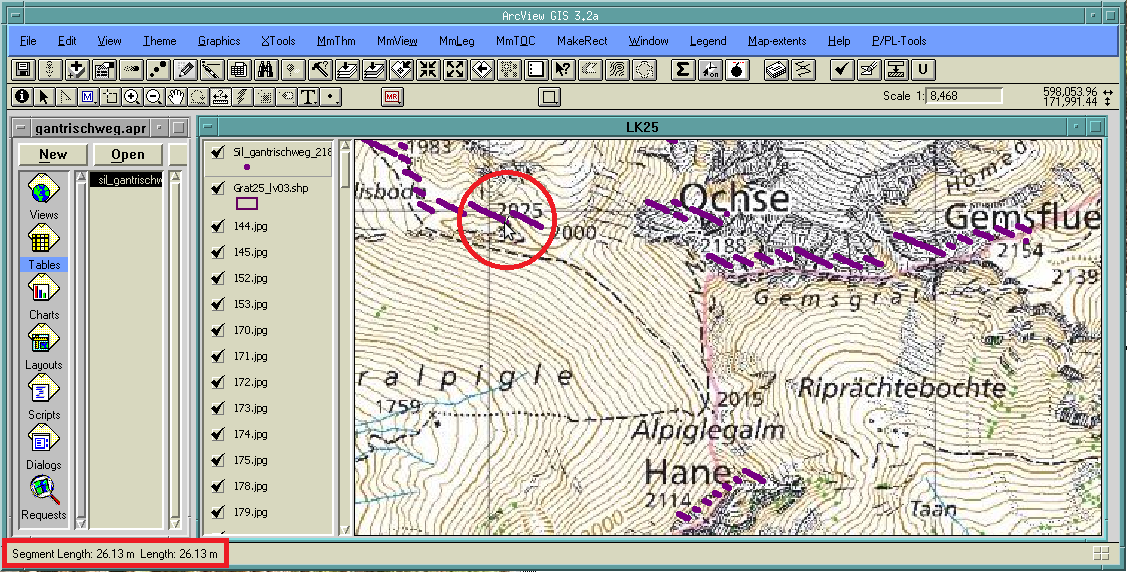Choose the Zoom In magnifier tool
The image size is (1127, 572).
132,97
